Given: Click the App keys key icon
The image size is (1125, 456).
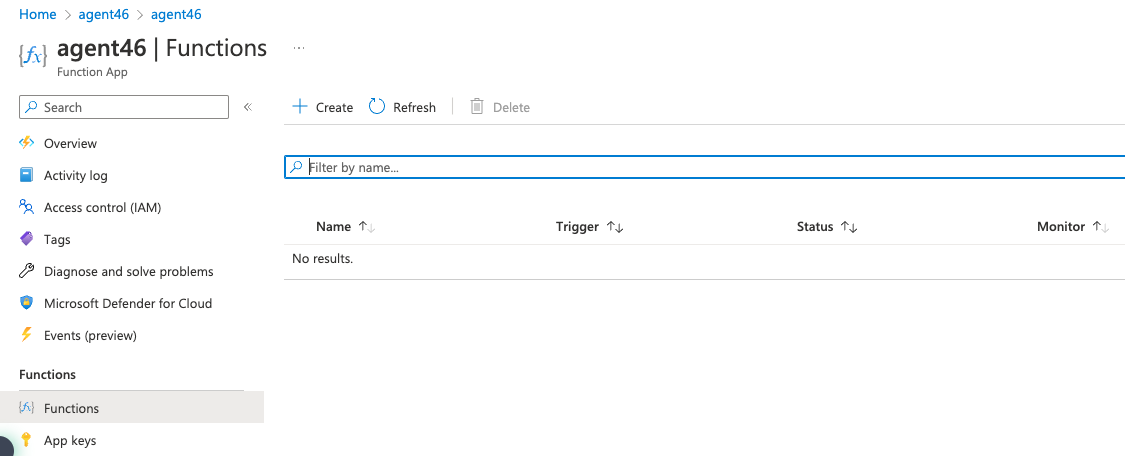Looking at the screenshot, I should (x=27, y=440).
